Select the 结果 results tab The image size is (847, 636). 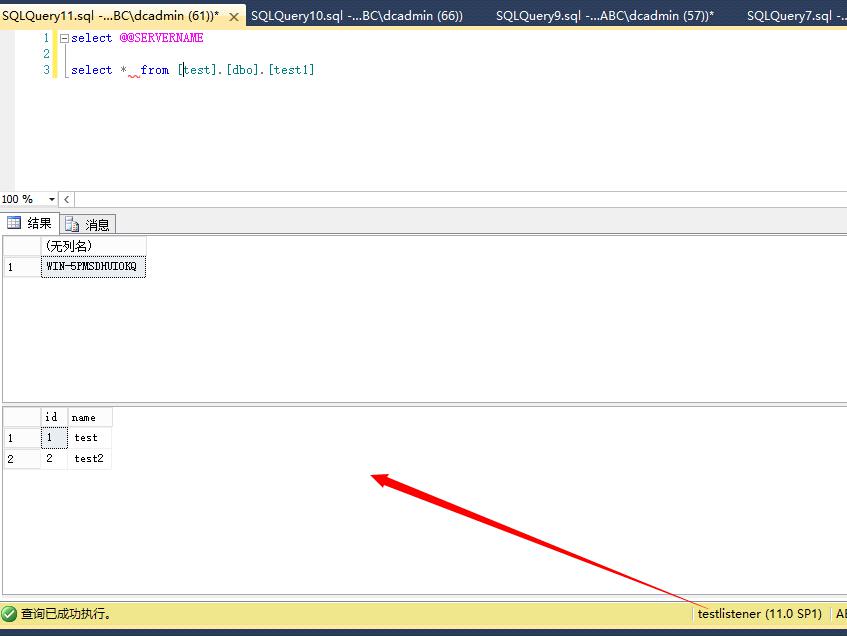click(30, 223)
